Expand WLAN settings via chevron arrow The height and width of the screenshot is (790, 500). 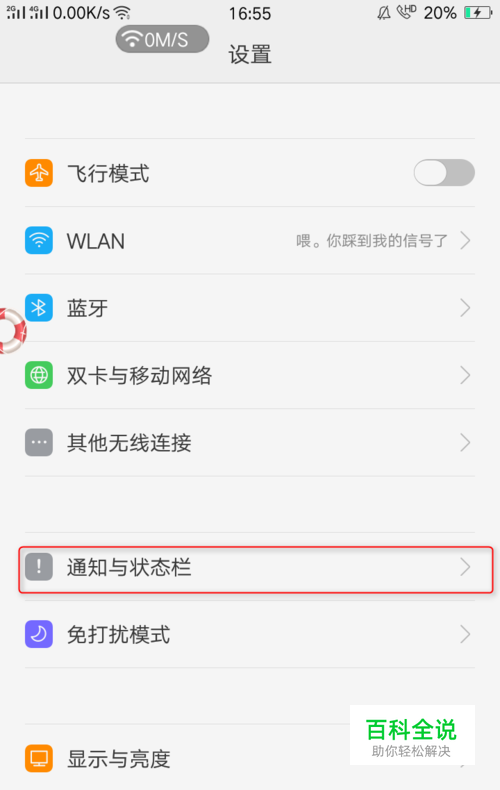pyautogui.click(x=465, y=240)
